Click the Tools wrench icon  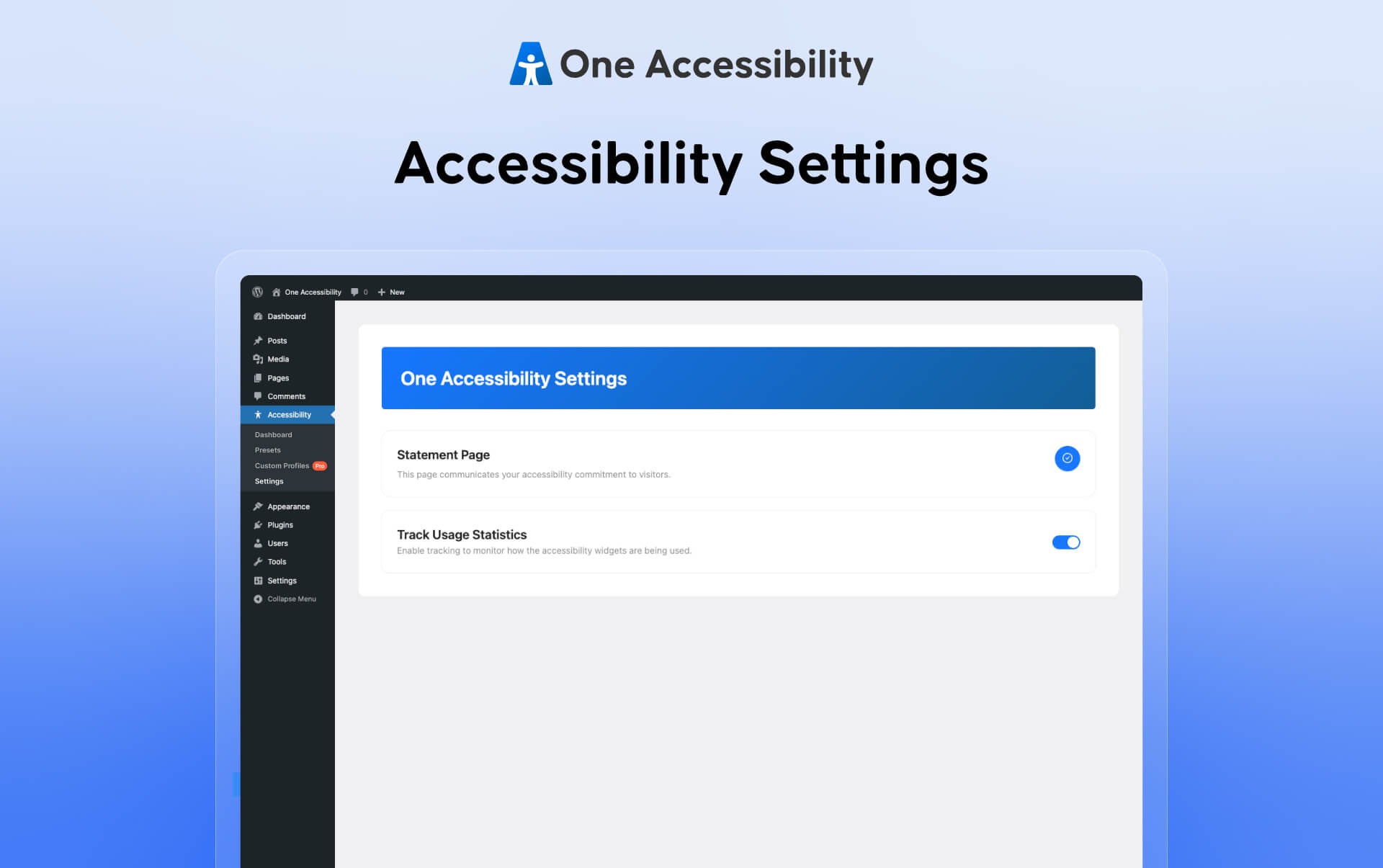(258, 562)
